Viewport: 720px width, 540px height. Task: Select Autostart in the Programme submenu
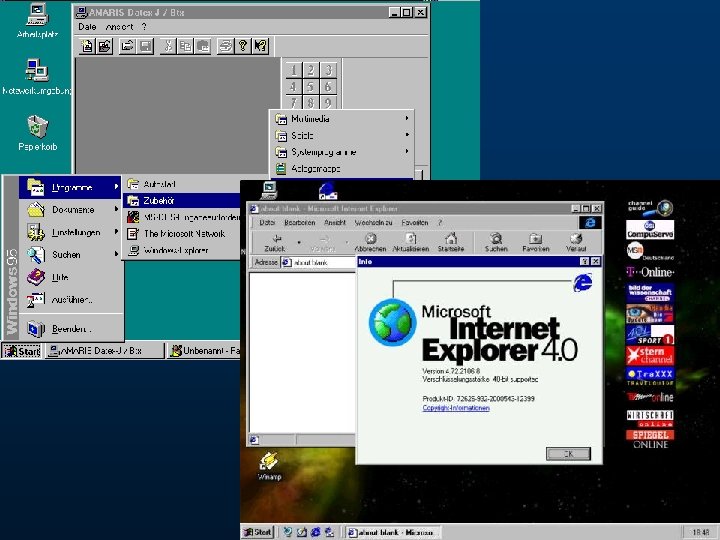(x=182, y=184)
